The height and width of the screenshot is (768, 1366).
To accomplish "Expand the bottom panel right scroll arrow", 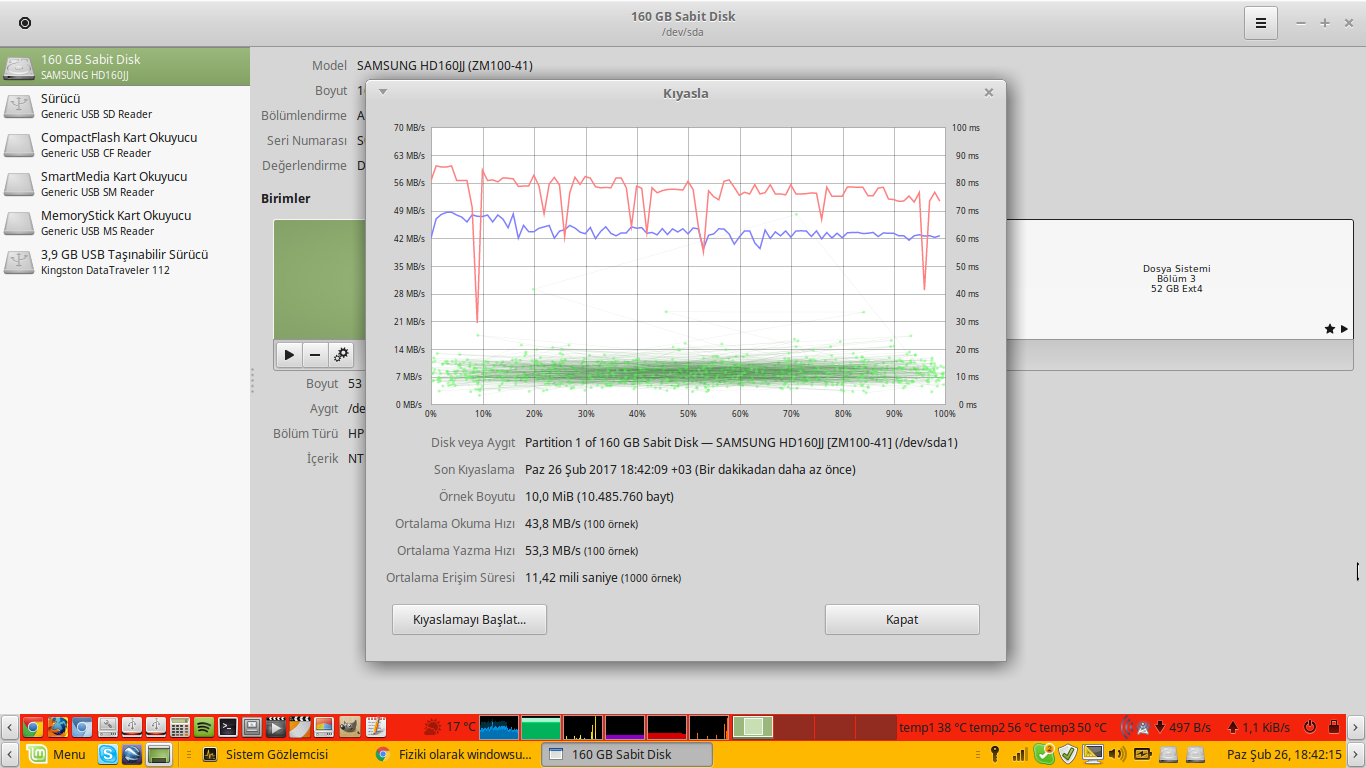I will (x=1356, y=754).
